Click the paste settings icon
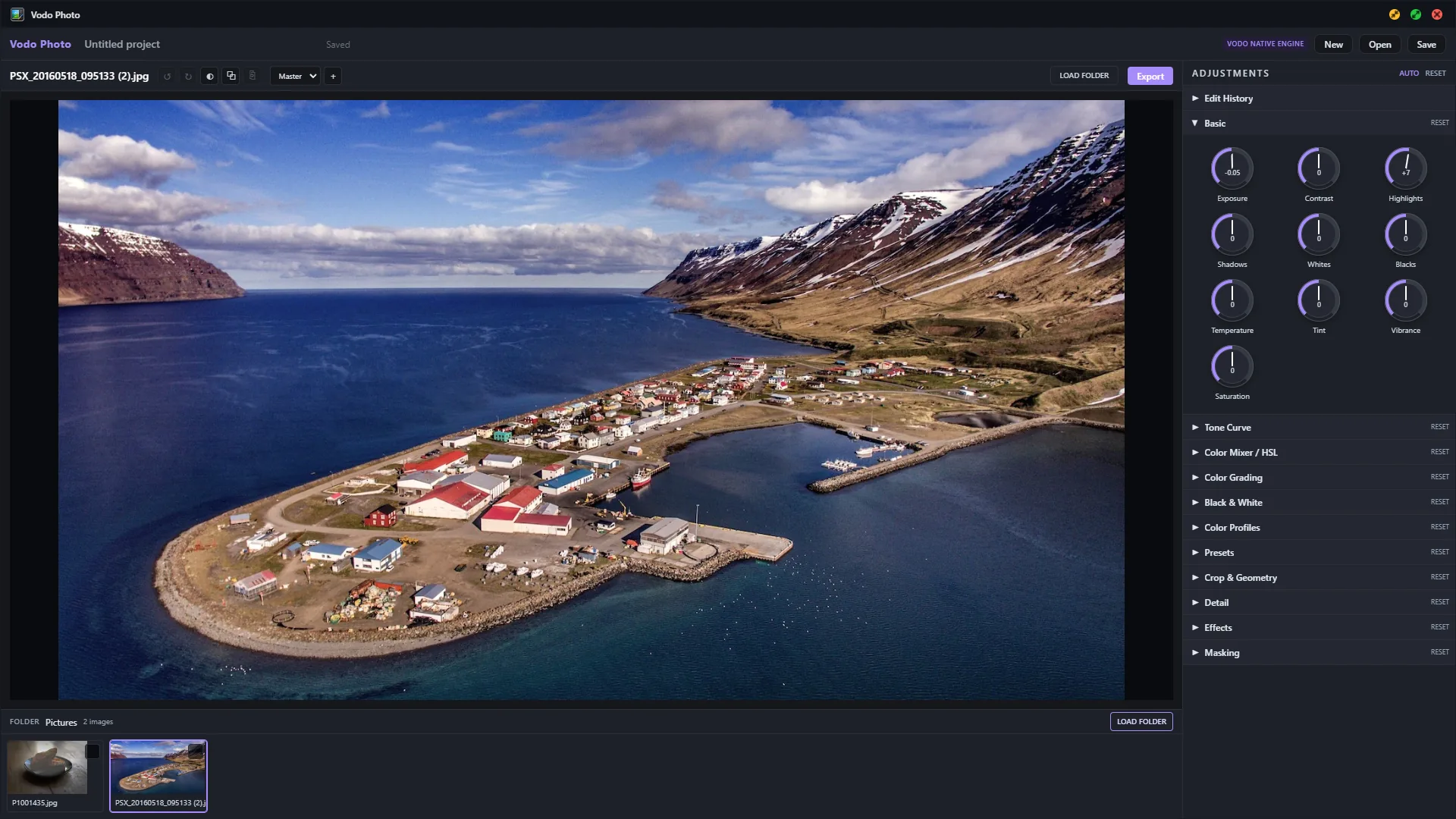 click(253, 76)
